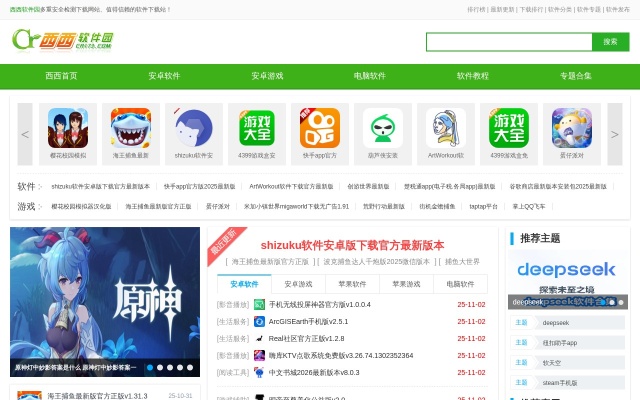This screenshot has height=400, width=640.
Task: Click the 樱花校园模拟 game icon
Action: tap(68, 128)
